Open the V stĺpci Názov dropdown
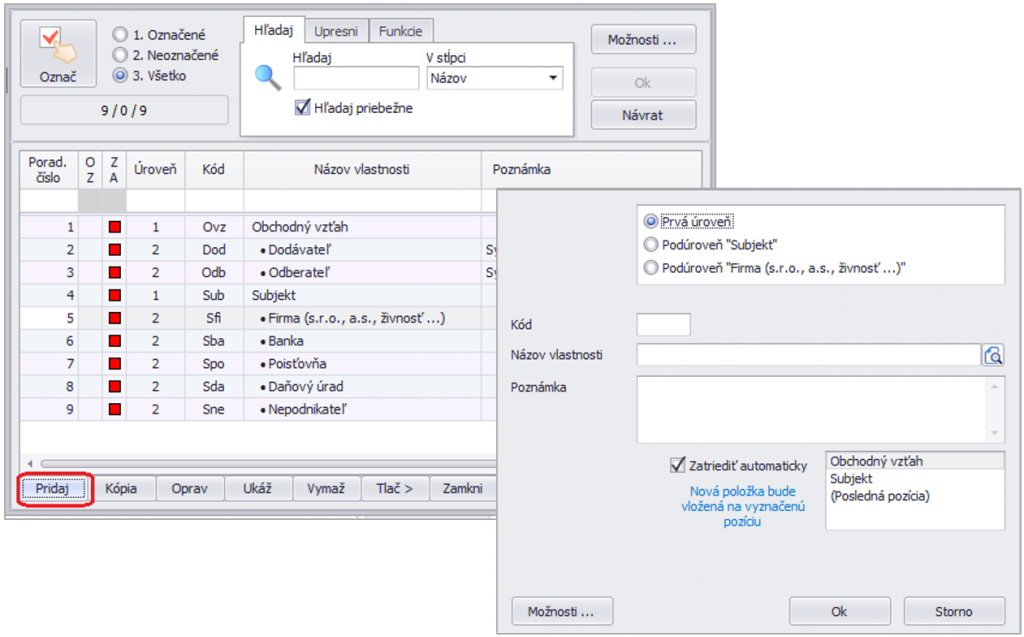 [553, 78]
